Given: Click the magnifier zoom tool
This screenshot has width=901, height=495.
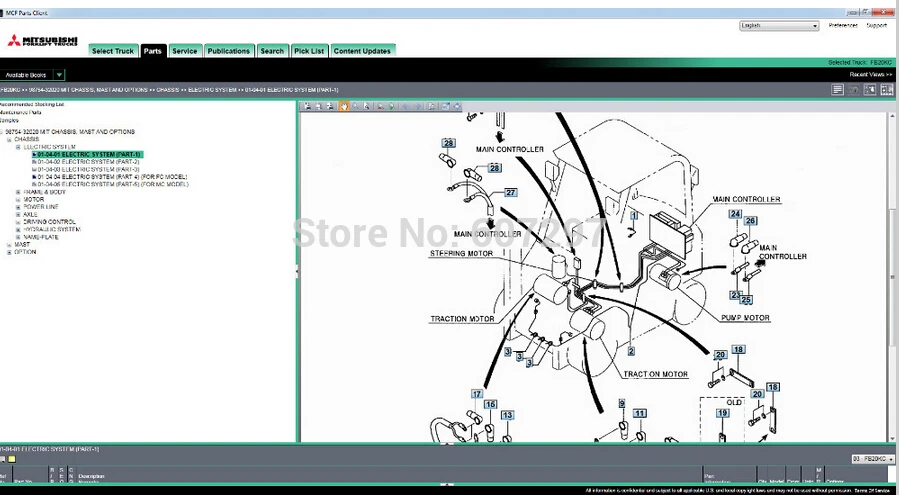Looking at the screenshot, I should 355,106.
